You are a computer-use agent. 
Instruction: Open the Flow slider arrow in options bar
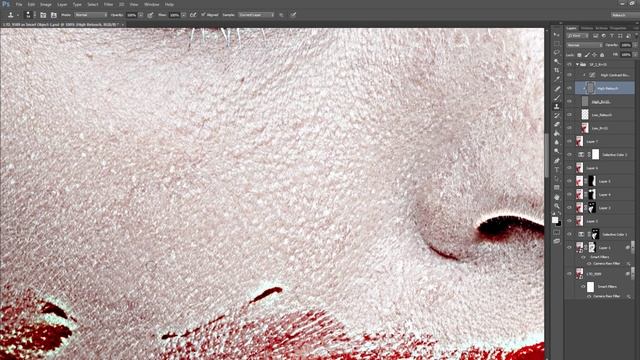click(184, 15)
